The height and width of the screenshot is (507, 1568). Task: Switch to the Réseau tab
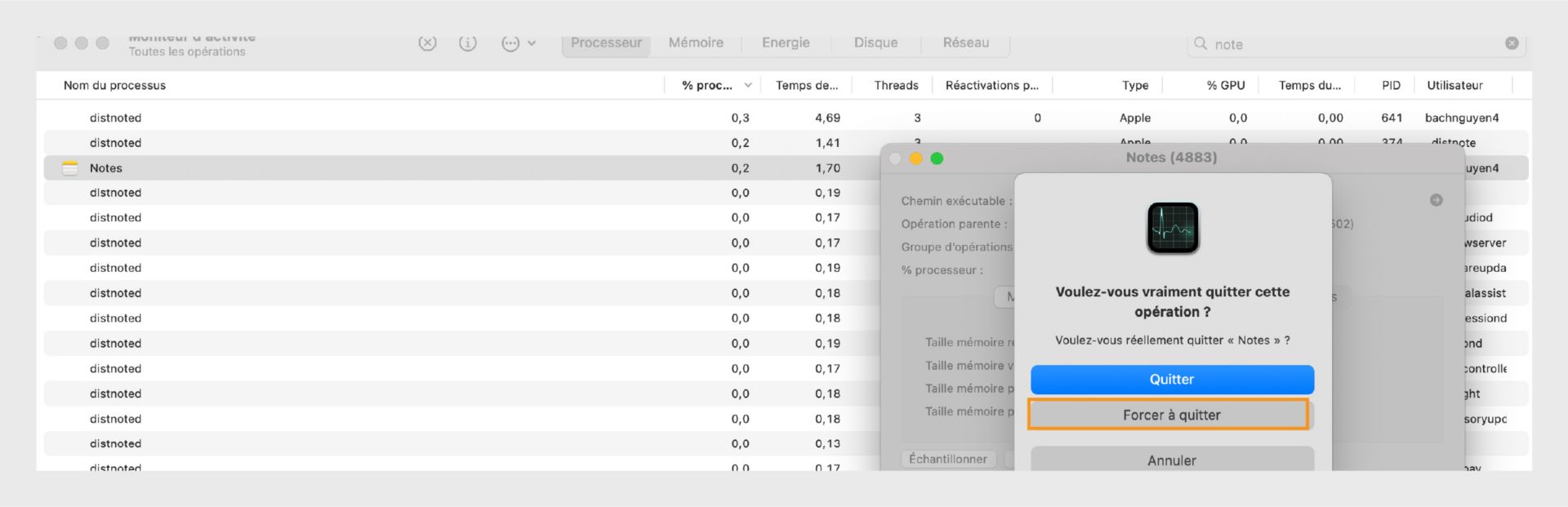coord(965,42)
